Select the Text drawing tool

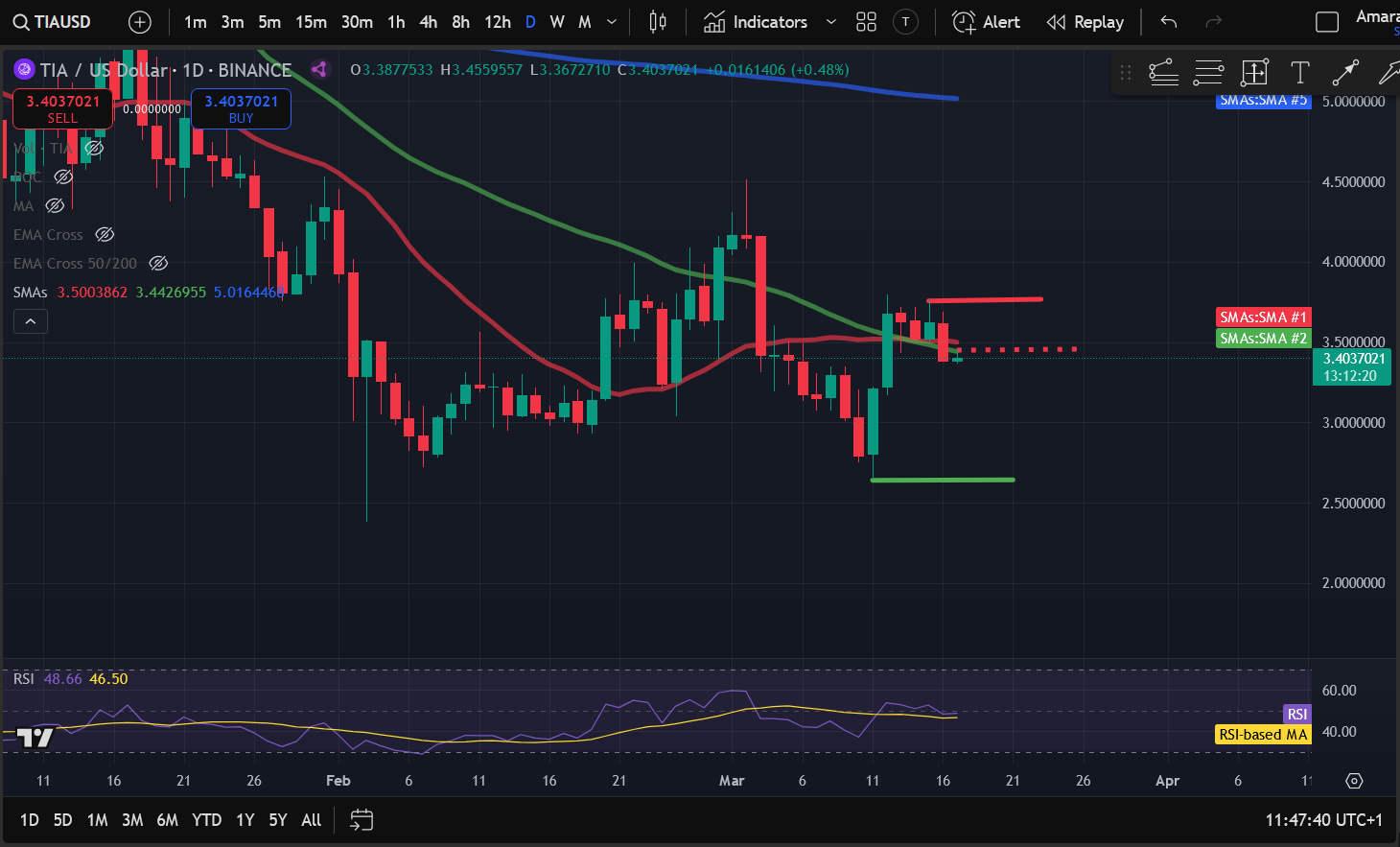coord(1299,72)
